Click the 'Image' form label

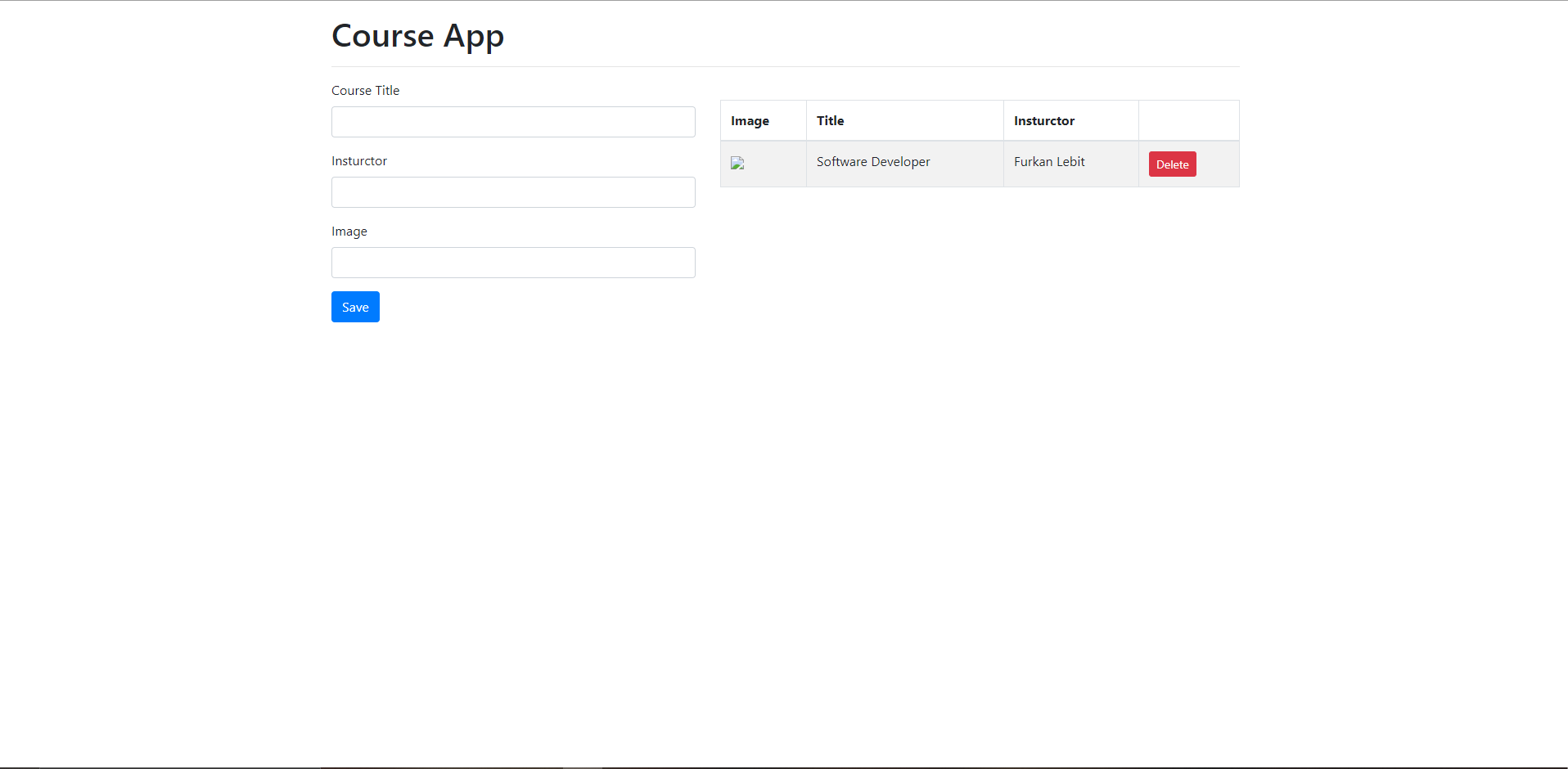pos(349,232)
